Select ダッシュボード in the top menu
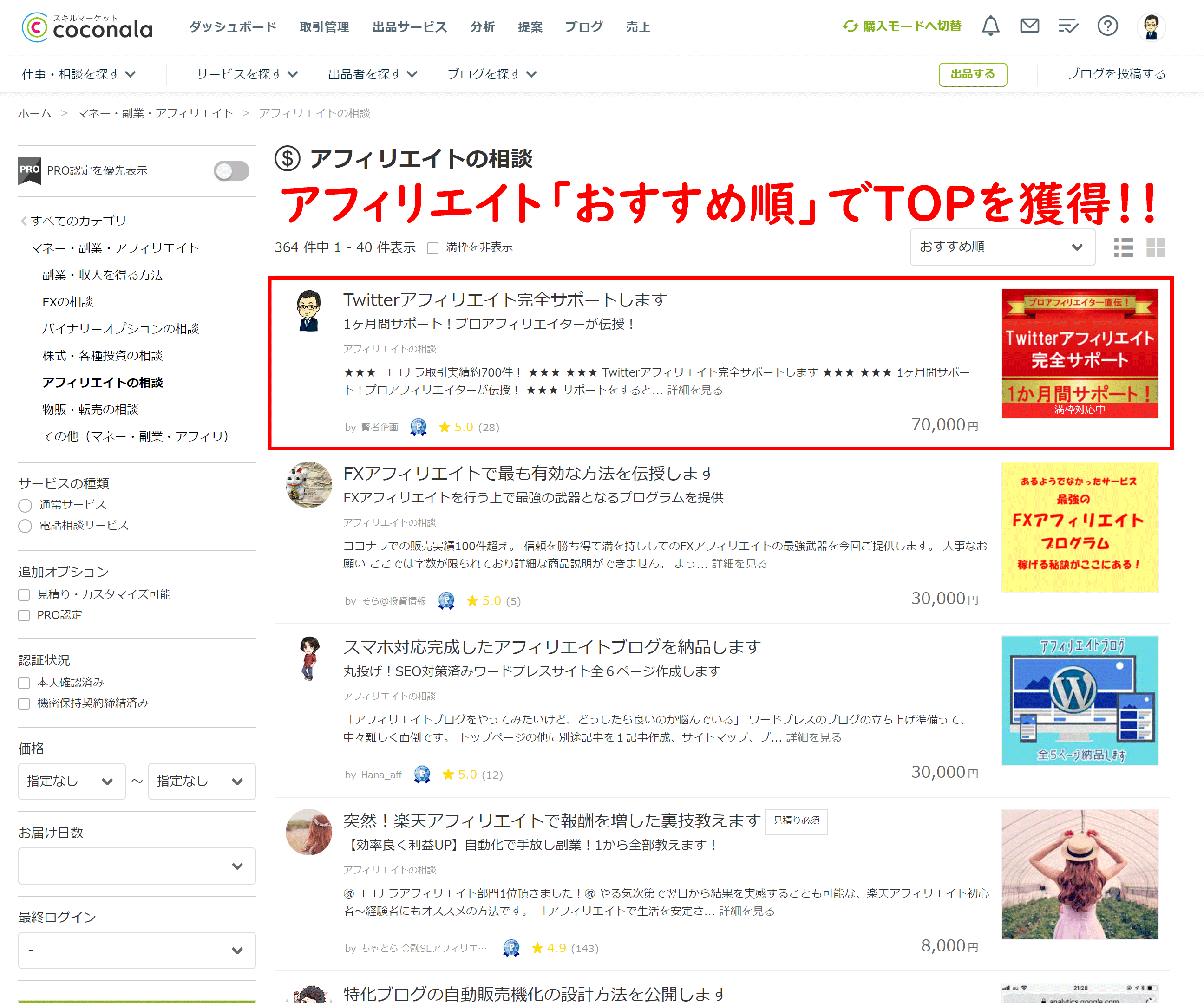The height and width of the screenshot is (1003, 1204). [232, 26]
